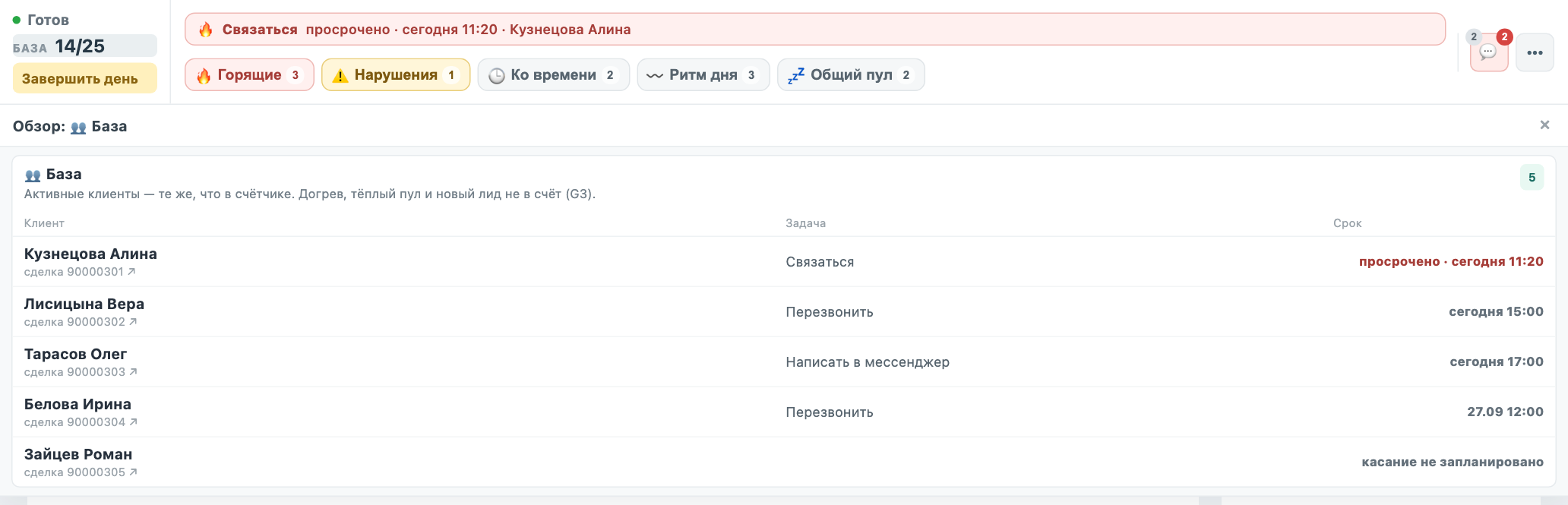The width and height of the screenshot is (1568, 505).
Task: Click the Срок column header
Action: click(1347, 223)
